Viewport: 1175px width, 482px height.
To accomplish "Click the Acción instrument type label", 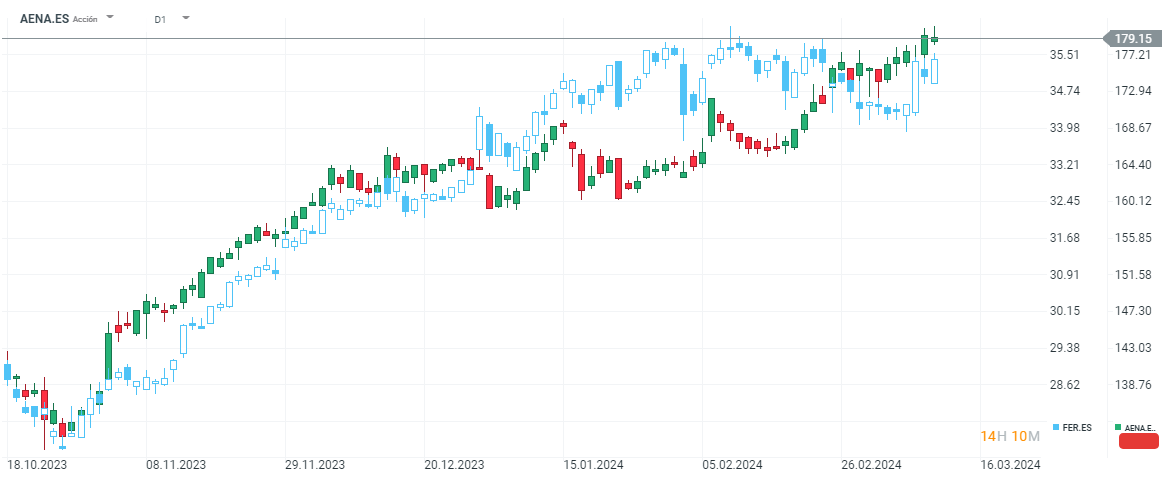I will coord(86,19).
